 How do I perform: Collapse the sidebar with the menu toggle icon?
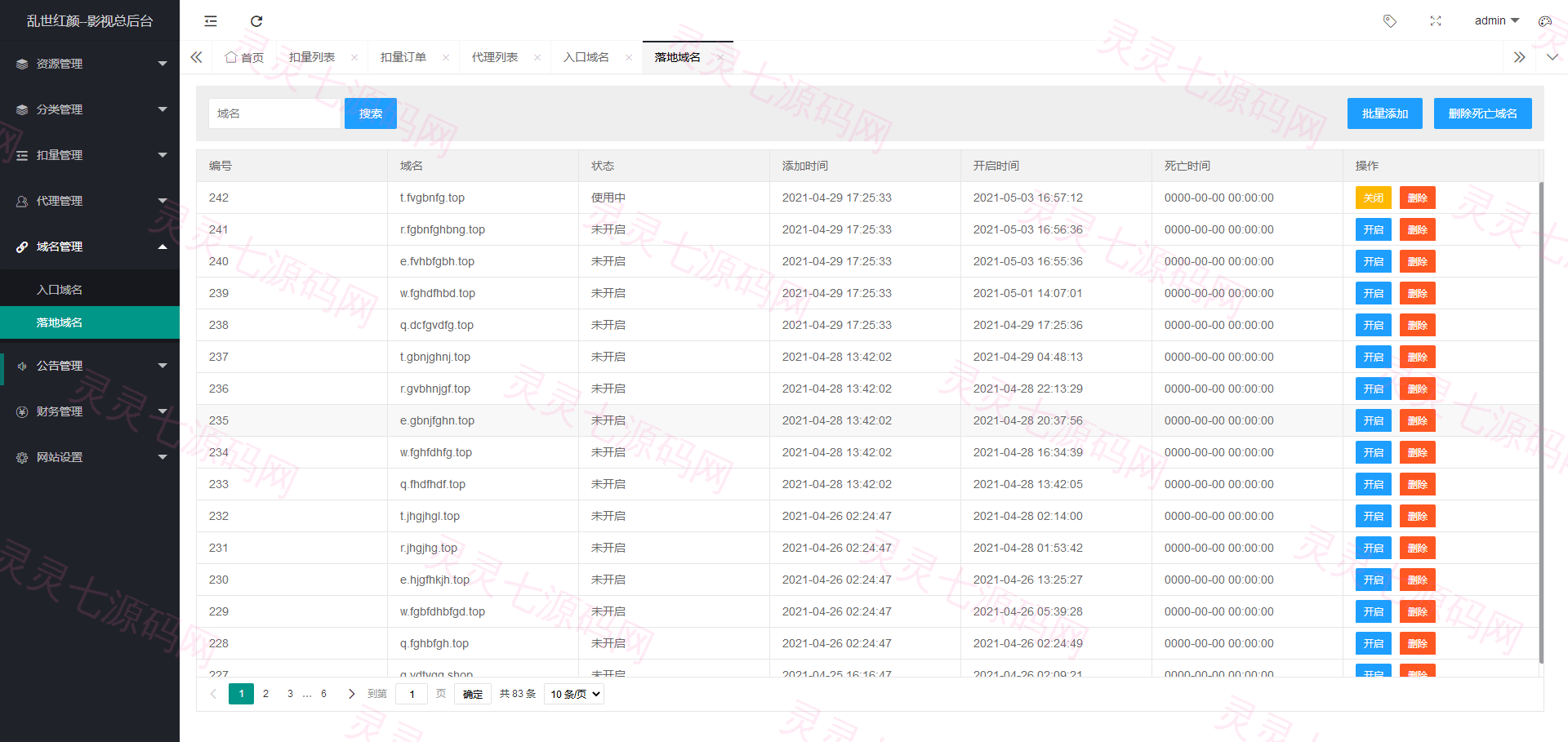pyautogui.click(x=211, y=21)
